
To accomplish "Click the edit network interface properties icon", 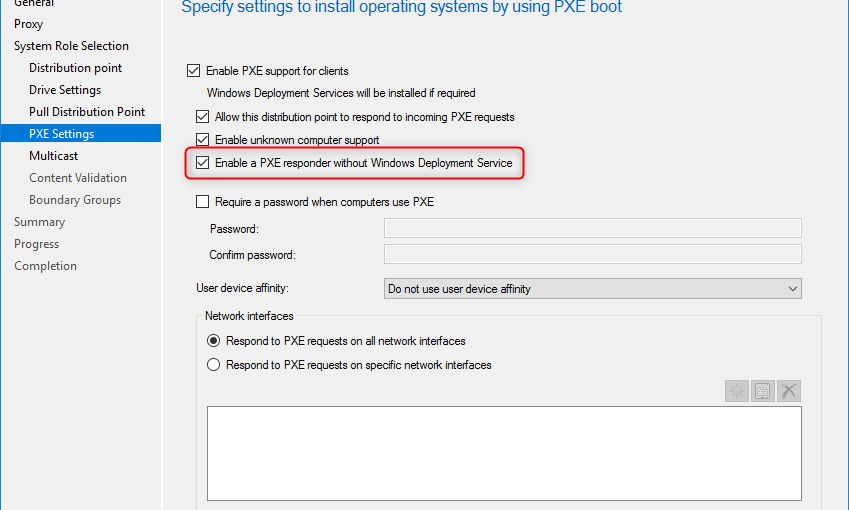I will click(762, 391).
